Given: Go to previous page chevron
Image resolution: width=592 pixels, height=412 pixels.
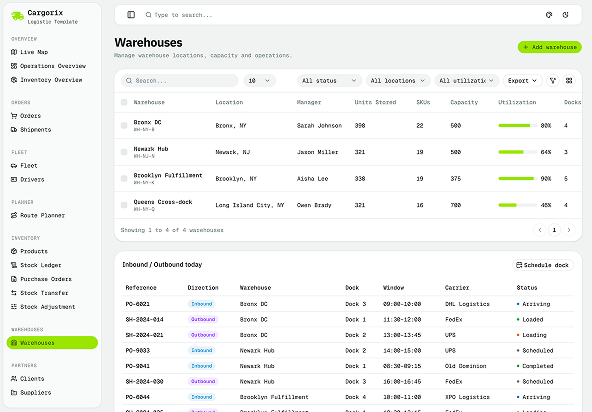Looking at the screenshot, I should 540,230.
